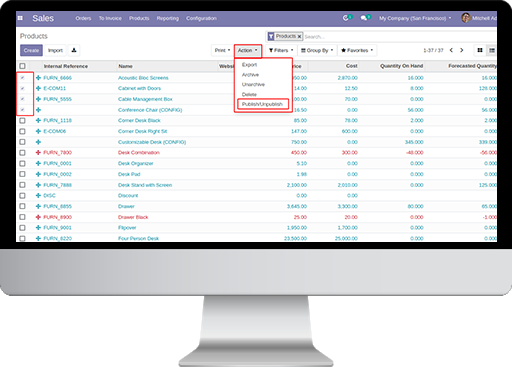Click the user avatar picture
Image resolution: width=512 pixels, height=367 pixels.
click(466, 18)
